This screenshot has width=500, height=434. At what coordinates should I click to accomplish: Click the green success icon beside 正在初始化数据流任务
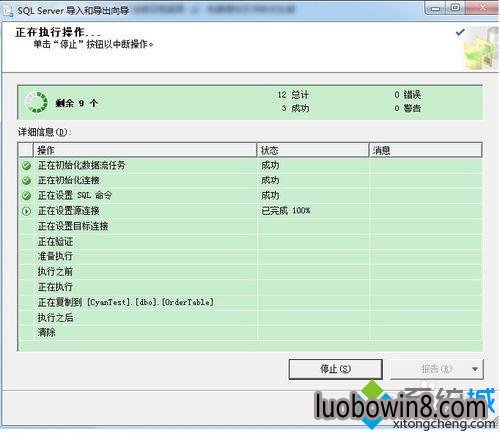coord(26,165)
